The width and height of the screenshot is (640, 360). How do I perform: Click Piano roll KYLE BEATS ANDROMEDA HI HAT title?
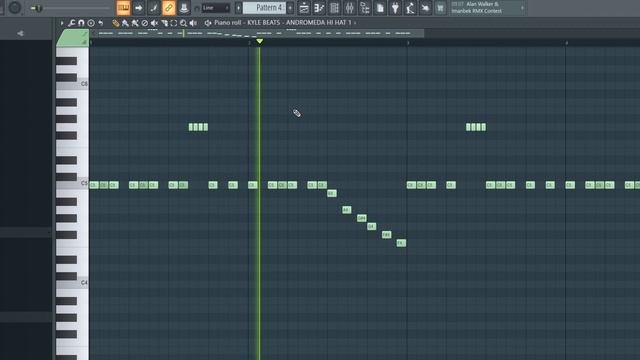point(282,23)
